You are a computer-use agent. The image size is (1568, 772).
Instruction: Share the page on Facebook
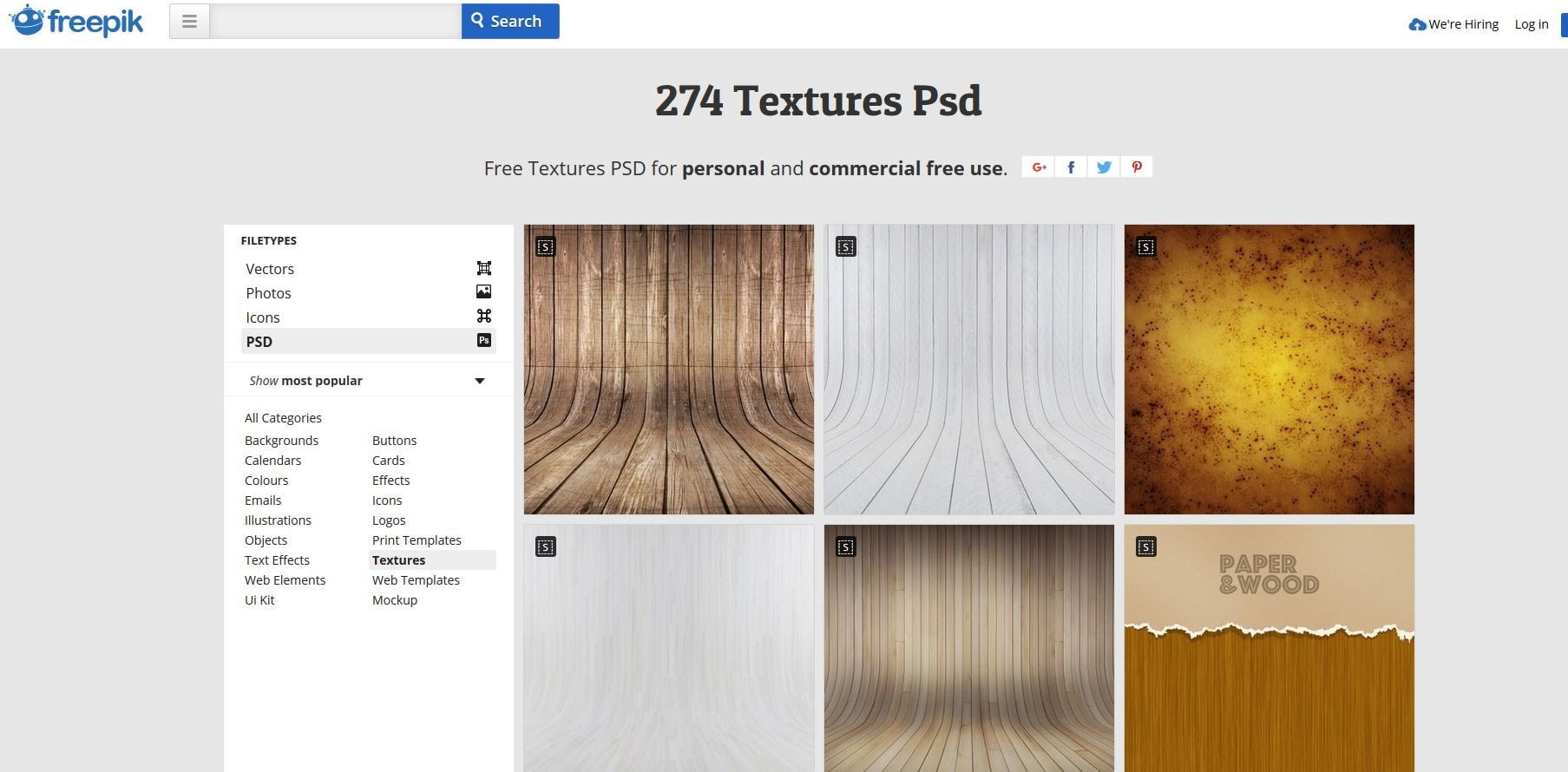point(1071,167)
